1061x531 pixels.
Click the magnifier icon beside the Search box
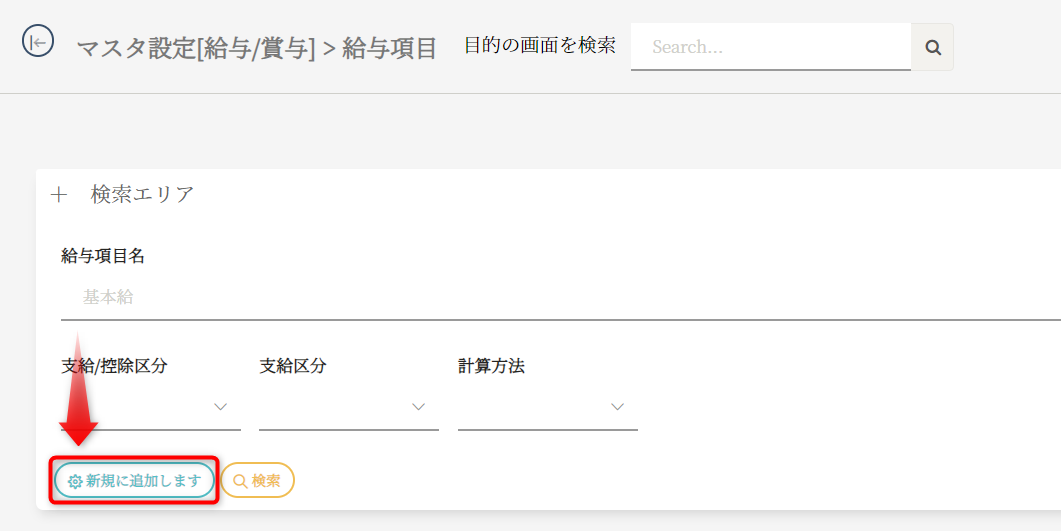tap(932, 47)
